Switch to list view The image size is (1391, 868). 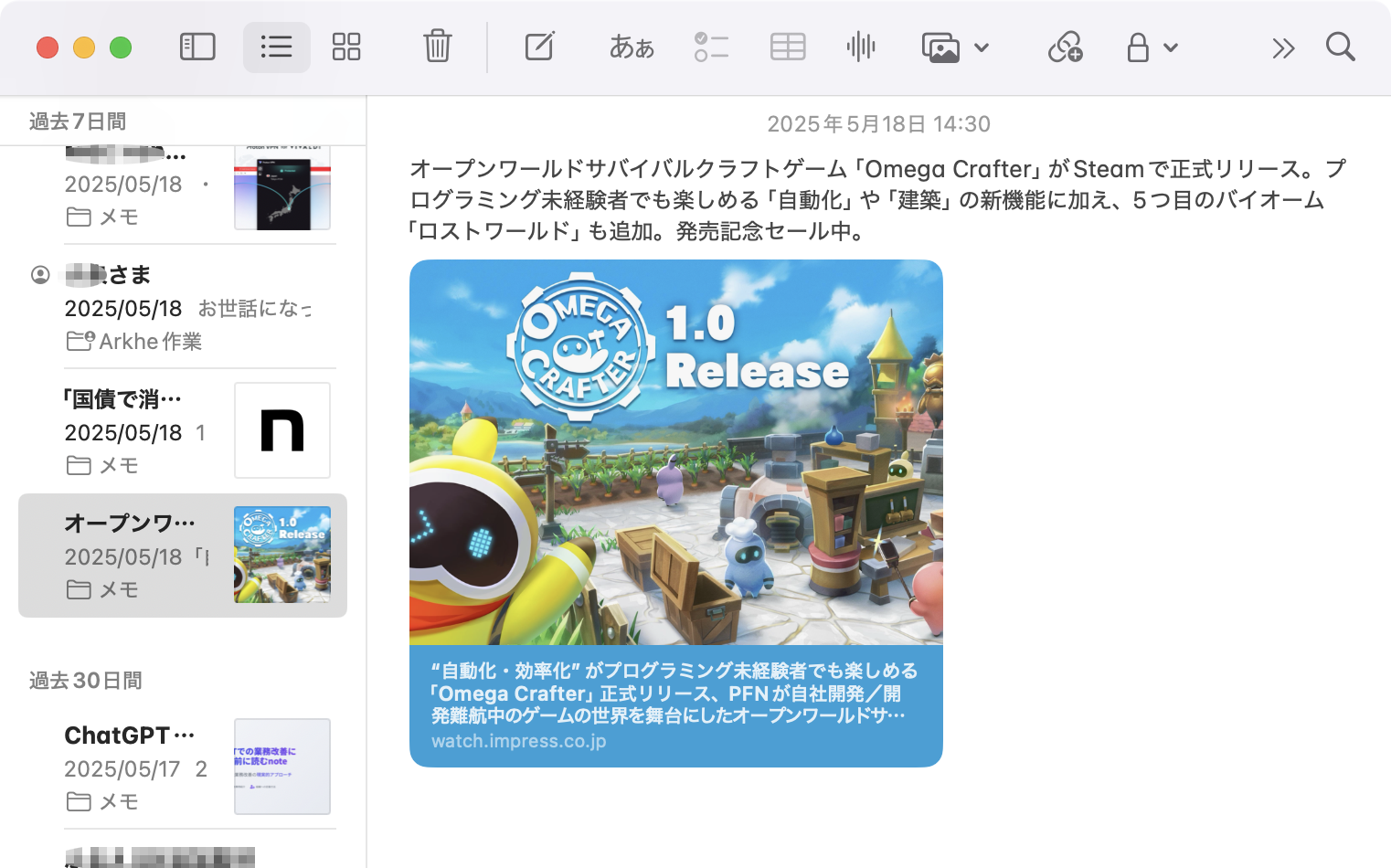point(276,47)
